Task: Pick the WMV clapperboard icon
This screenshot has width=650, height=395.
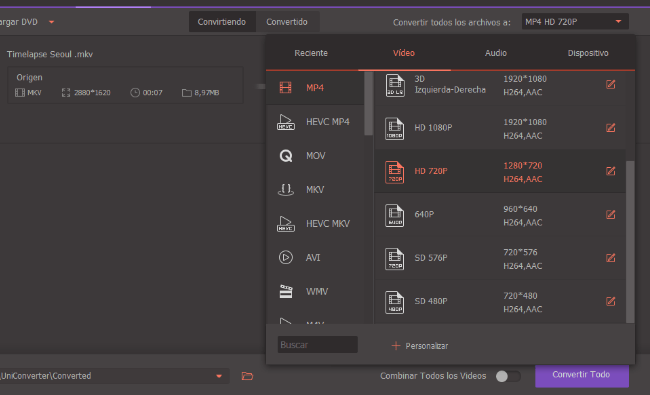Action: tap(286, 291)
